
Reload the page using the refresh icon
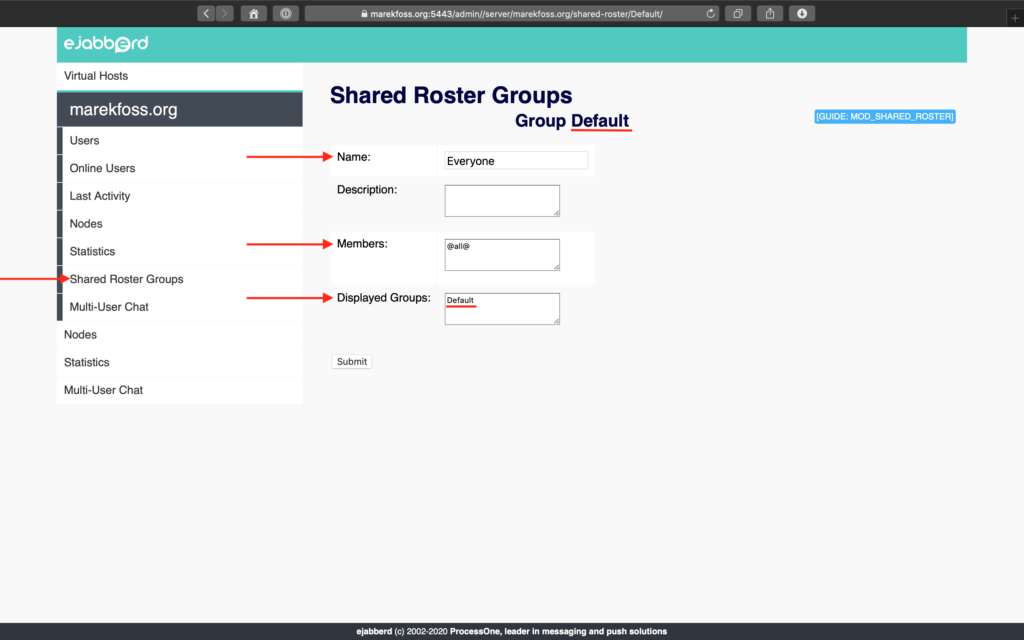tap(711, 14)
